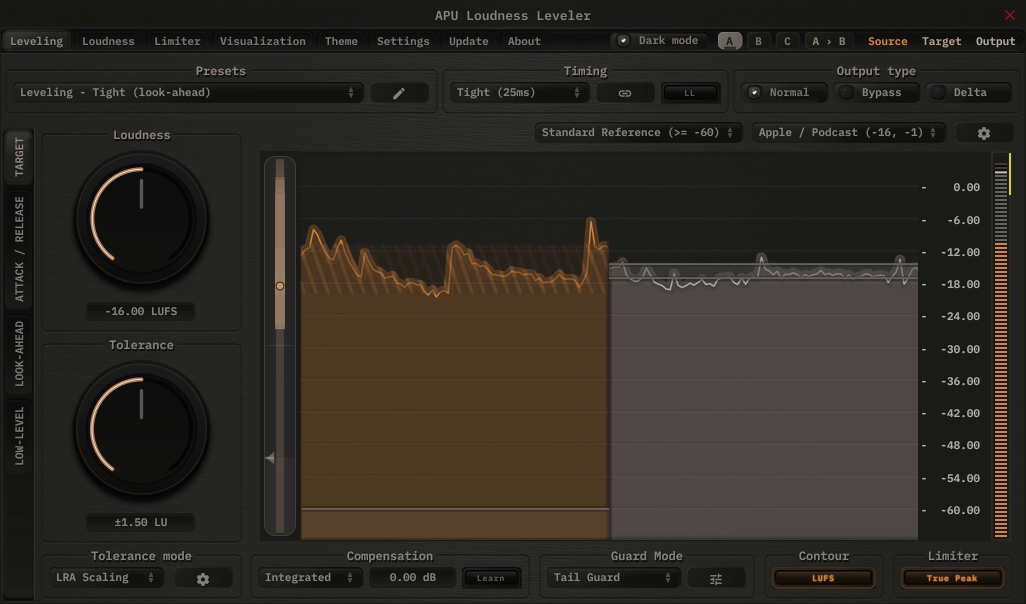
Task: Select state slot C
Action: point(787,41)
